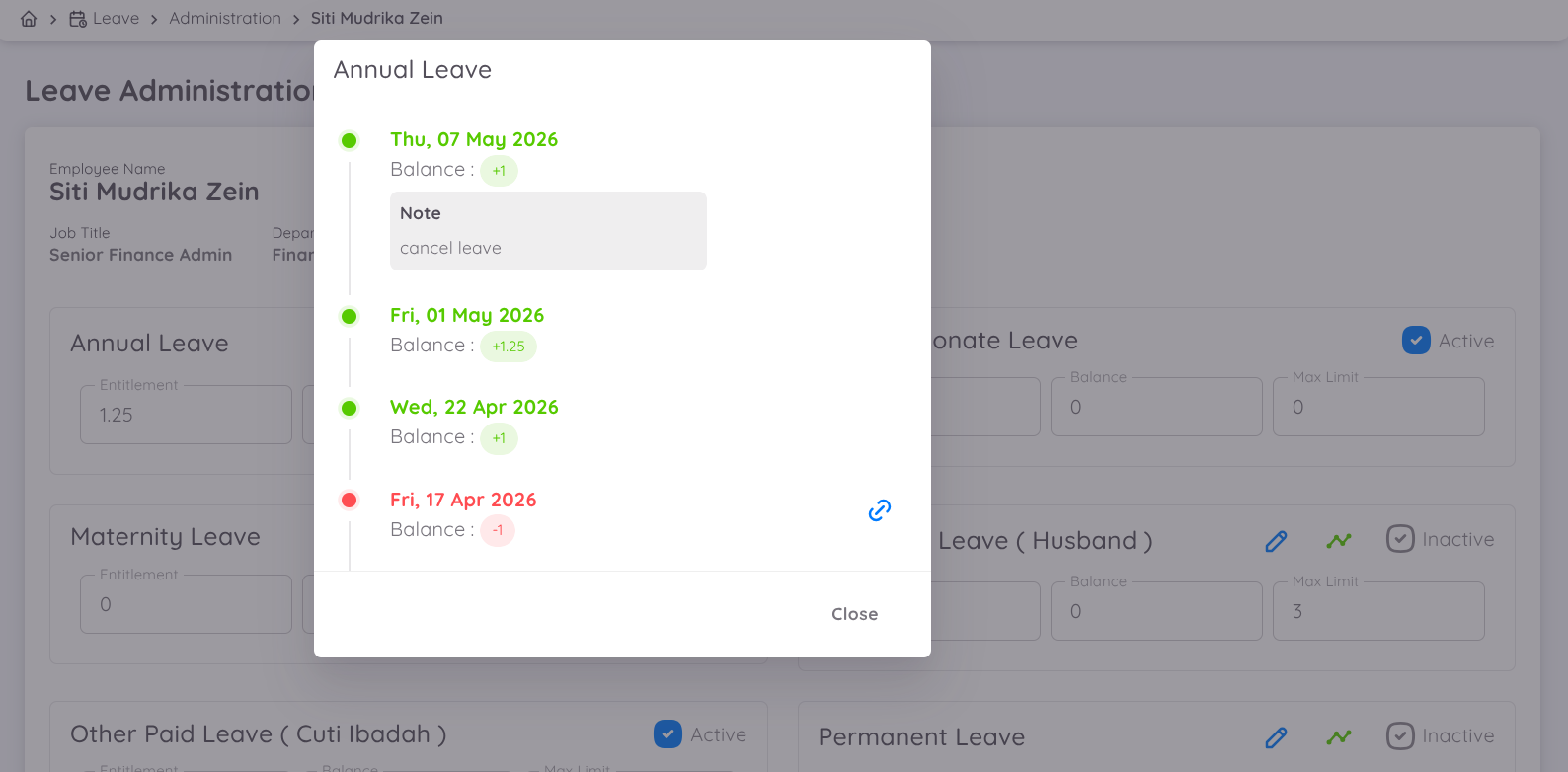This screenshot has height=772, width=1568.
Task: Edit Leave ( Husband ) with pencil icon
Action: 1276,541
